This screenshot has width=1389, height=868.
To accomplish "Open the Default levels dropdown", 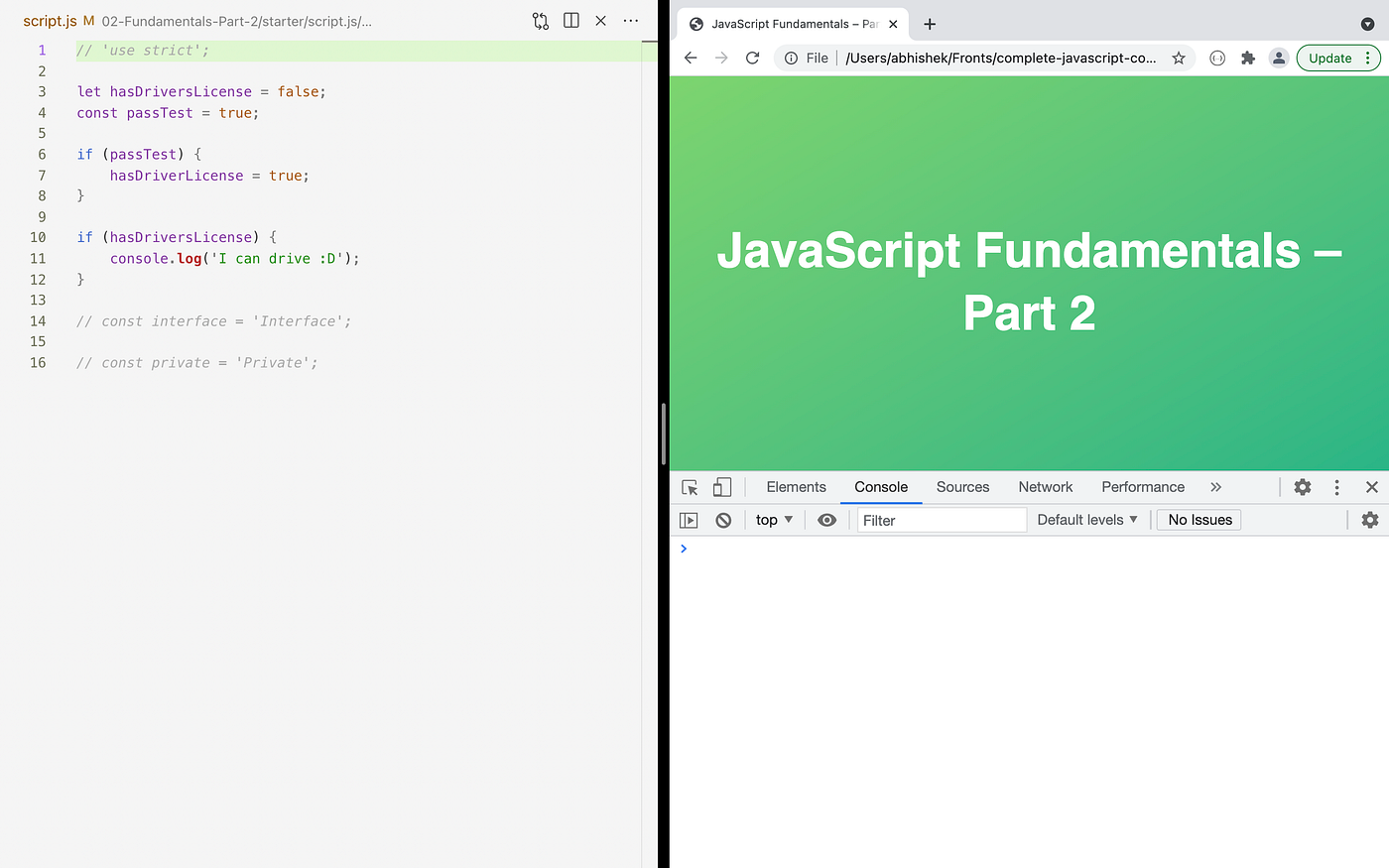I will (1086, 519).
